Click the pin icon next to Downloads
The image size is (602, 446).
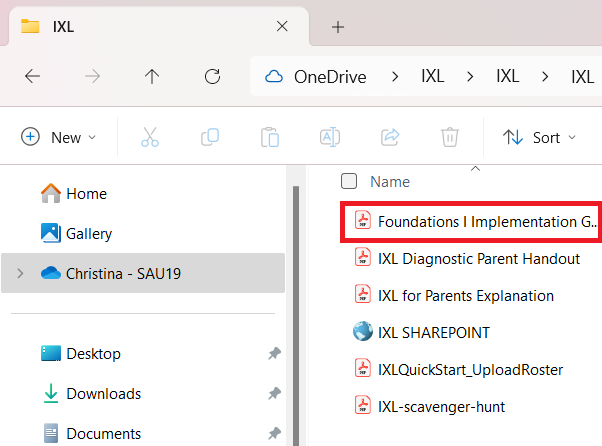[275, 393]
